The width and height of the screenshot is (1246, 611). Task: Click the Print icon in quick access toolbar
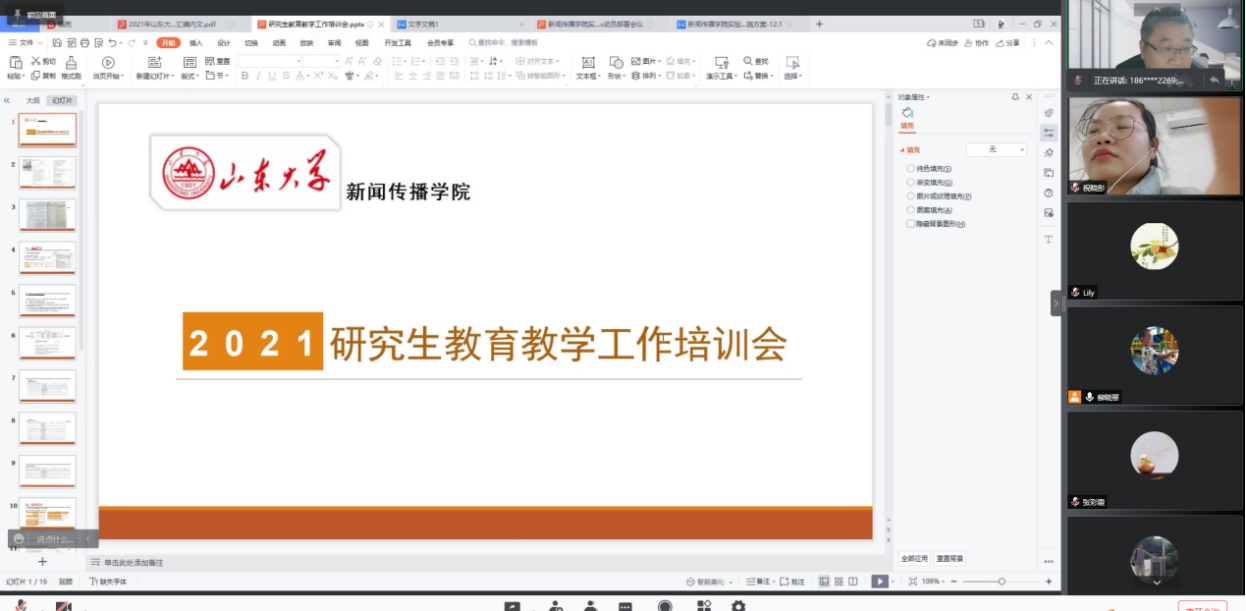click(85, 43)
